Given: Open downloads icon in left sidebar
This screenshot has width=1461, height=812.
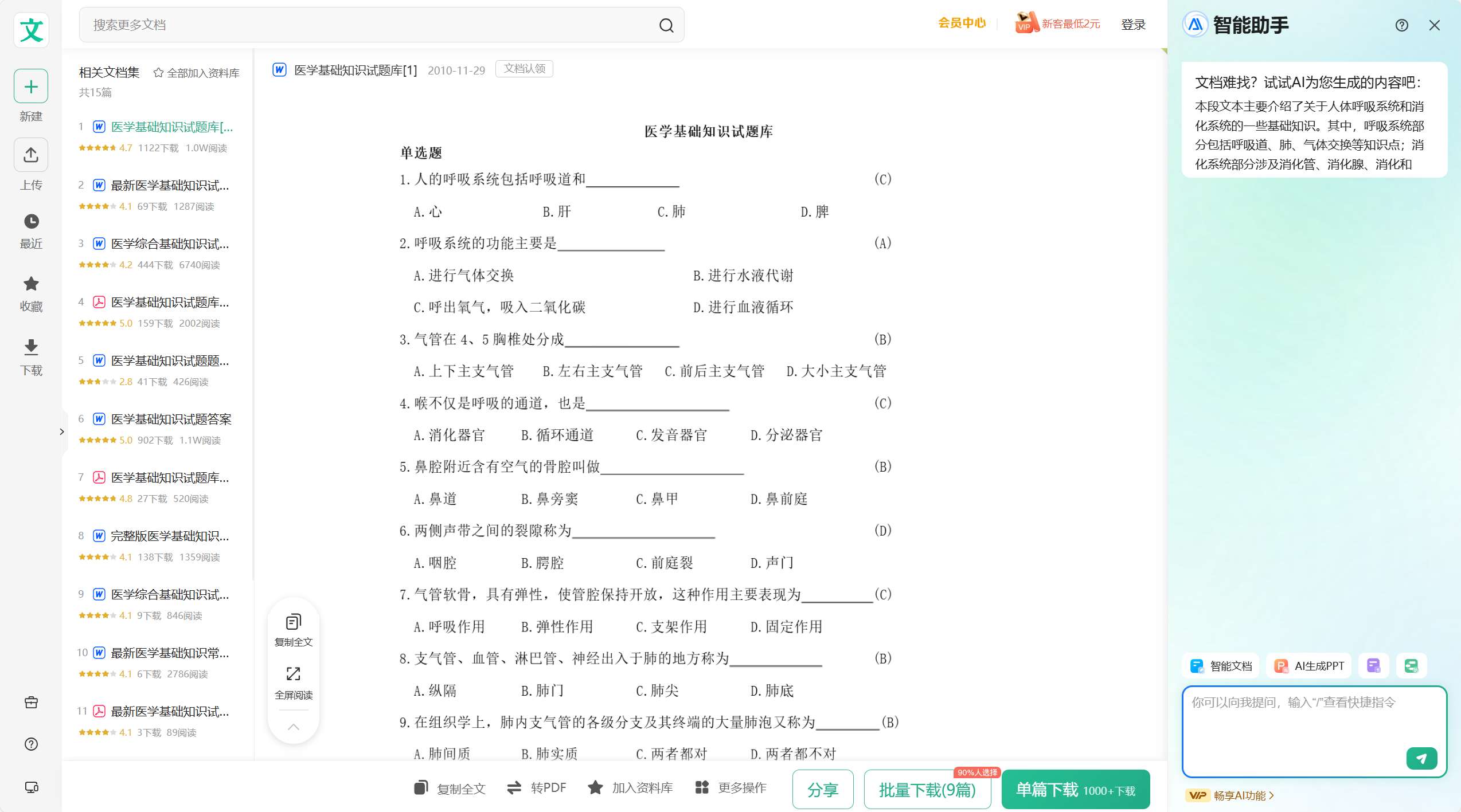Looking at the screenshot, I should [31, 347].
